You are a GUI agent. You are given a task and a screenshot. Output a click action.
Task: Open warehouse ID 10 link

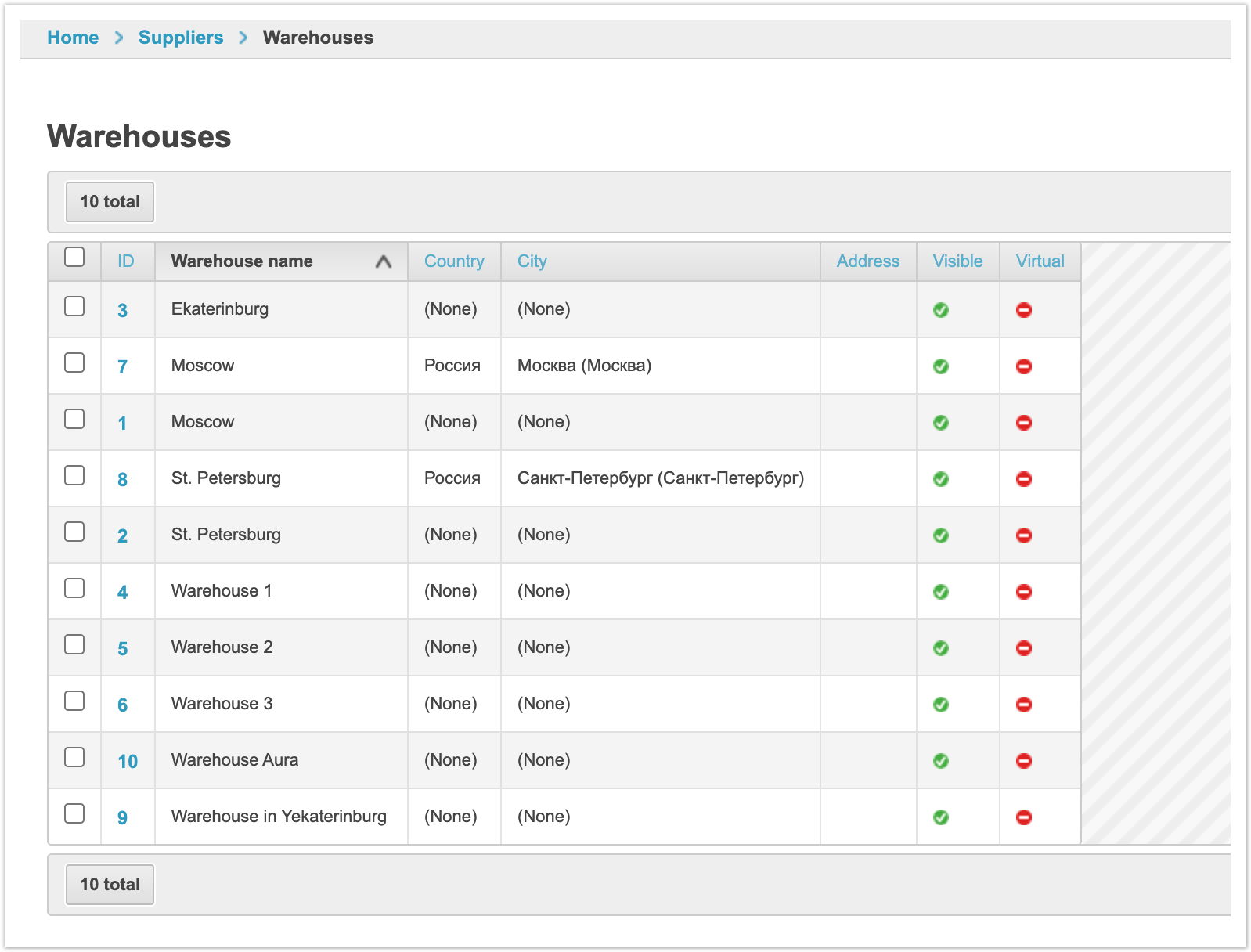tap(128, 762)
